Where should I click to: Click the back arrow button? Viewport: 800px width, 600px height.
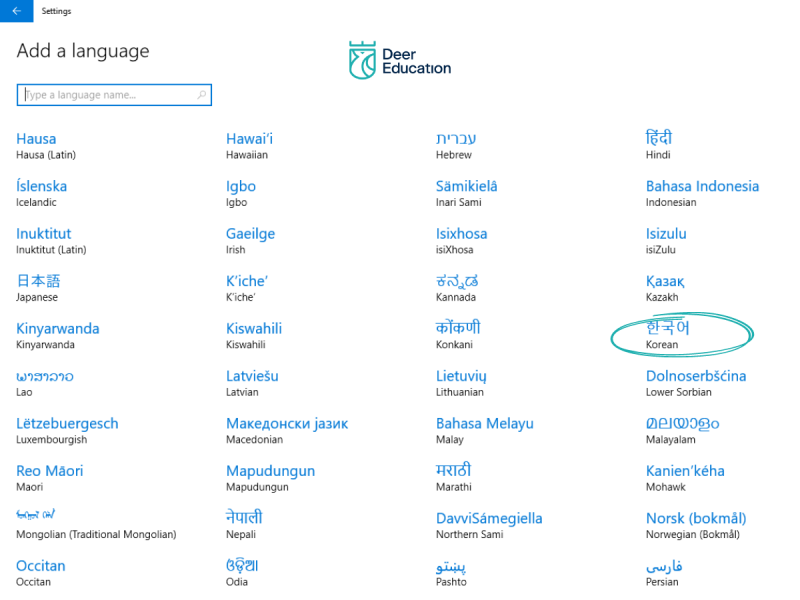pos(16,11)
